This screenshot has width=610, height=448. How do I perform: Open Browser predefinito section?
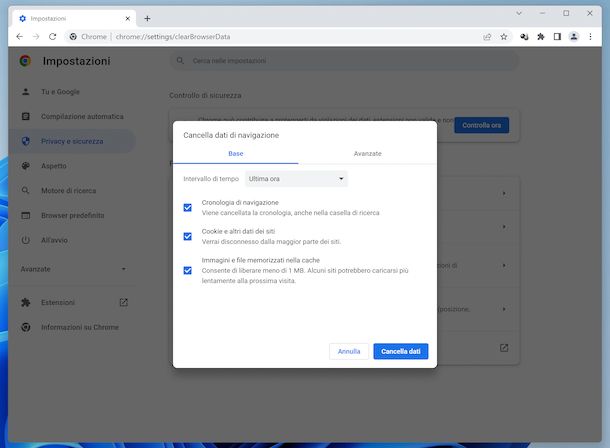(x=72, y=215)
